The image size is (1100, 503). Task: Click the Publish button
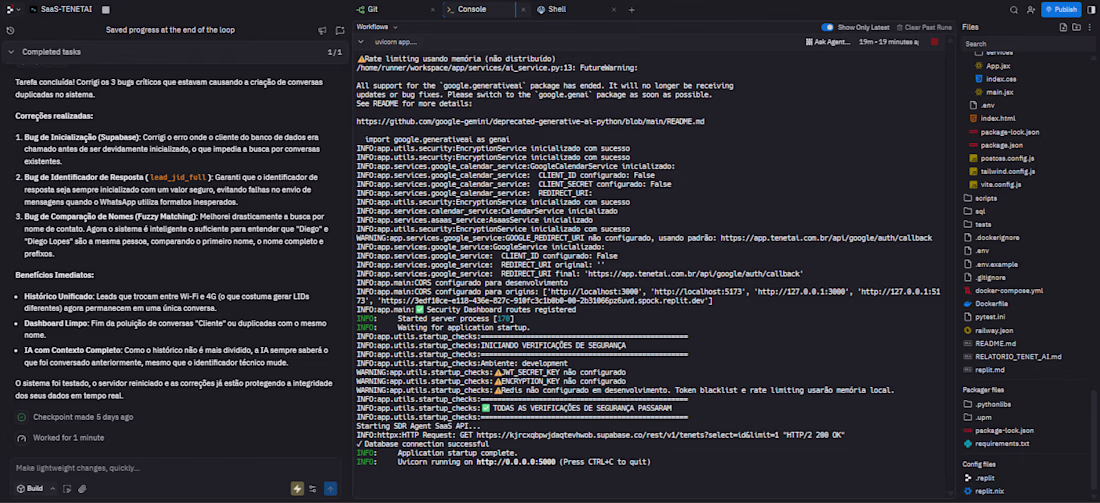(x=1061, y=9)
